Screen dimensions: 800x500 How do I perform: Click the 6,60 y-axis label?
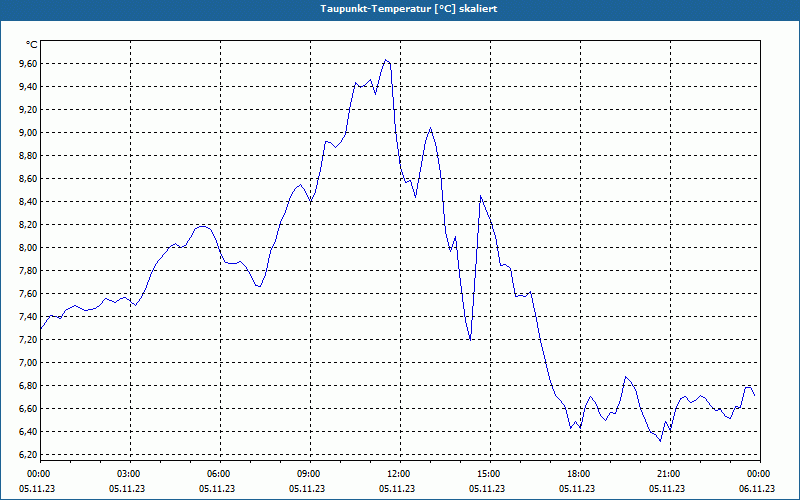tap(28, 409)
